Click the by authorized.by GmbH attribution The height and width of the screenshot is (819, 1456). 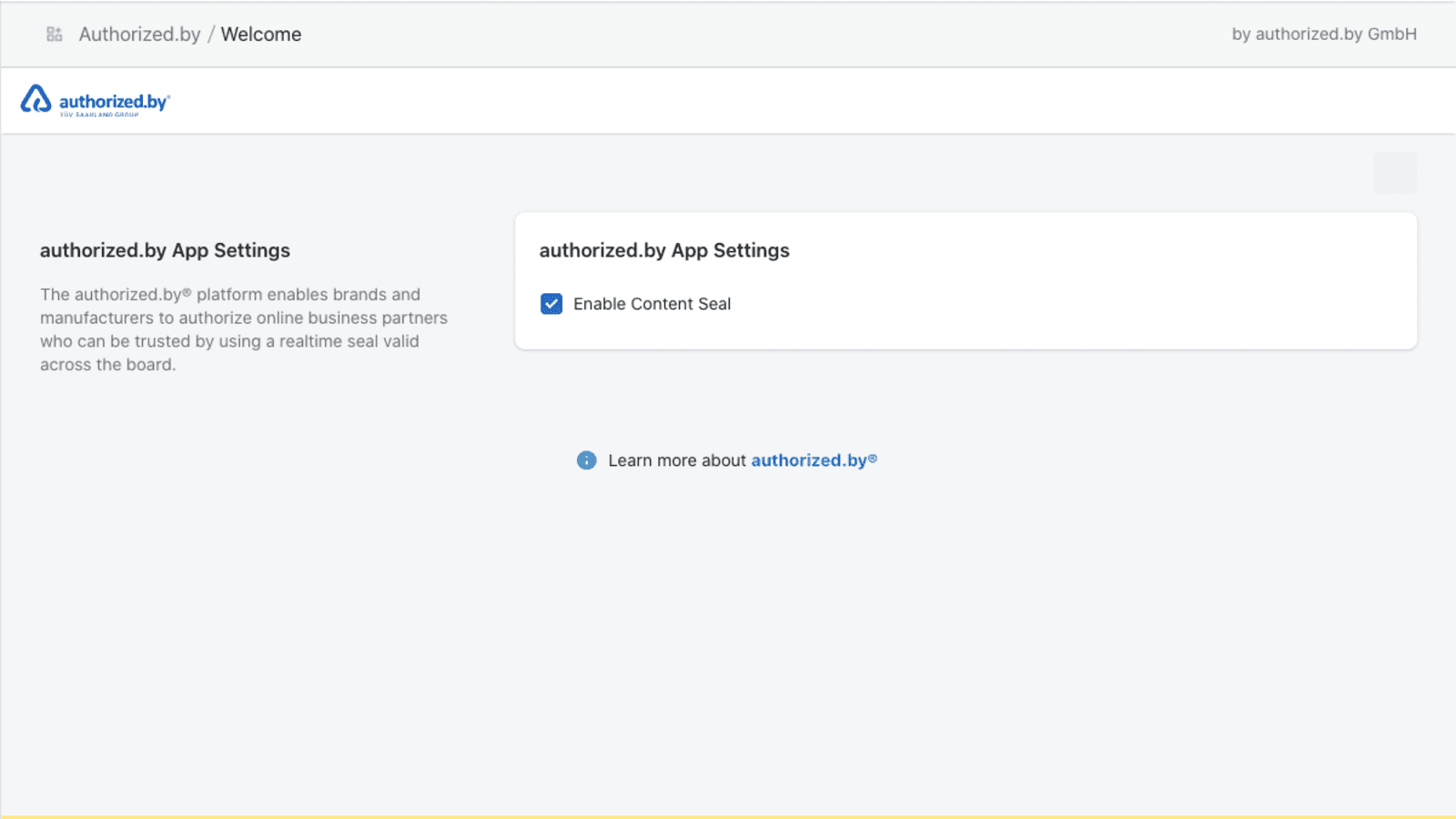tap(1323, 35)
